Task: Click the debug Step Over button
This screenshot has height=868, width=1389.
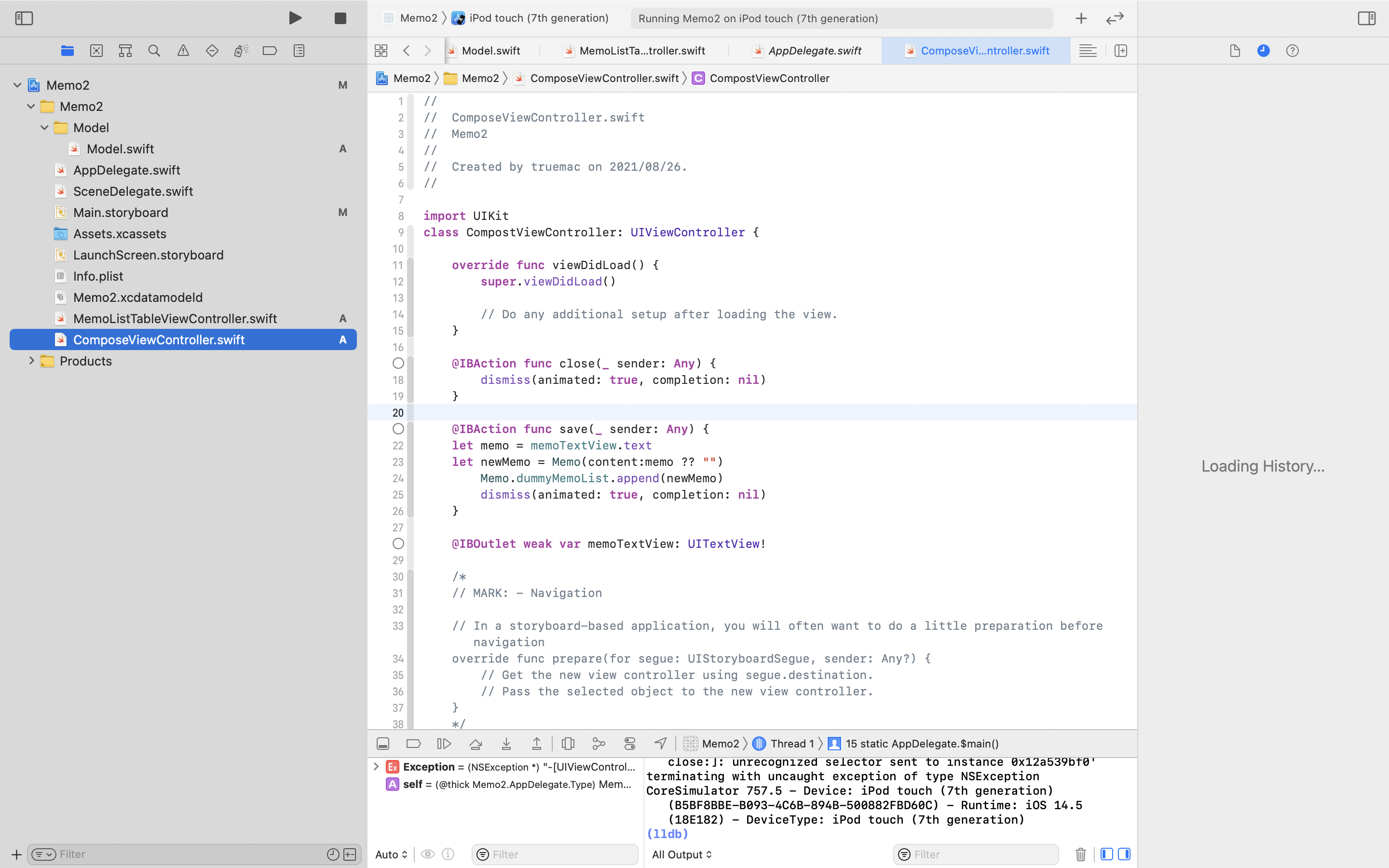Action: point(475,744)
